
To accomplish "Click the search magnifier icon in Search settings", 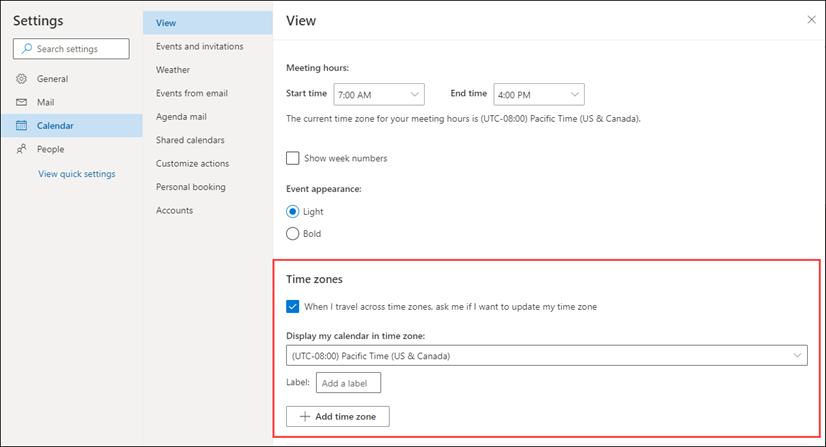I will 26,48.
